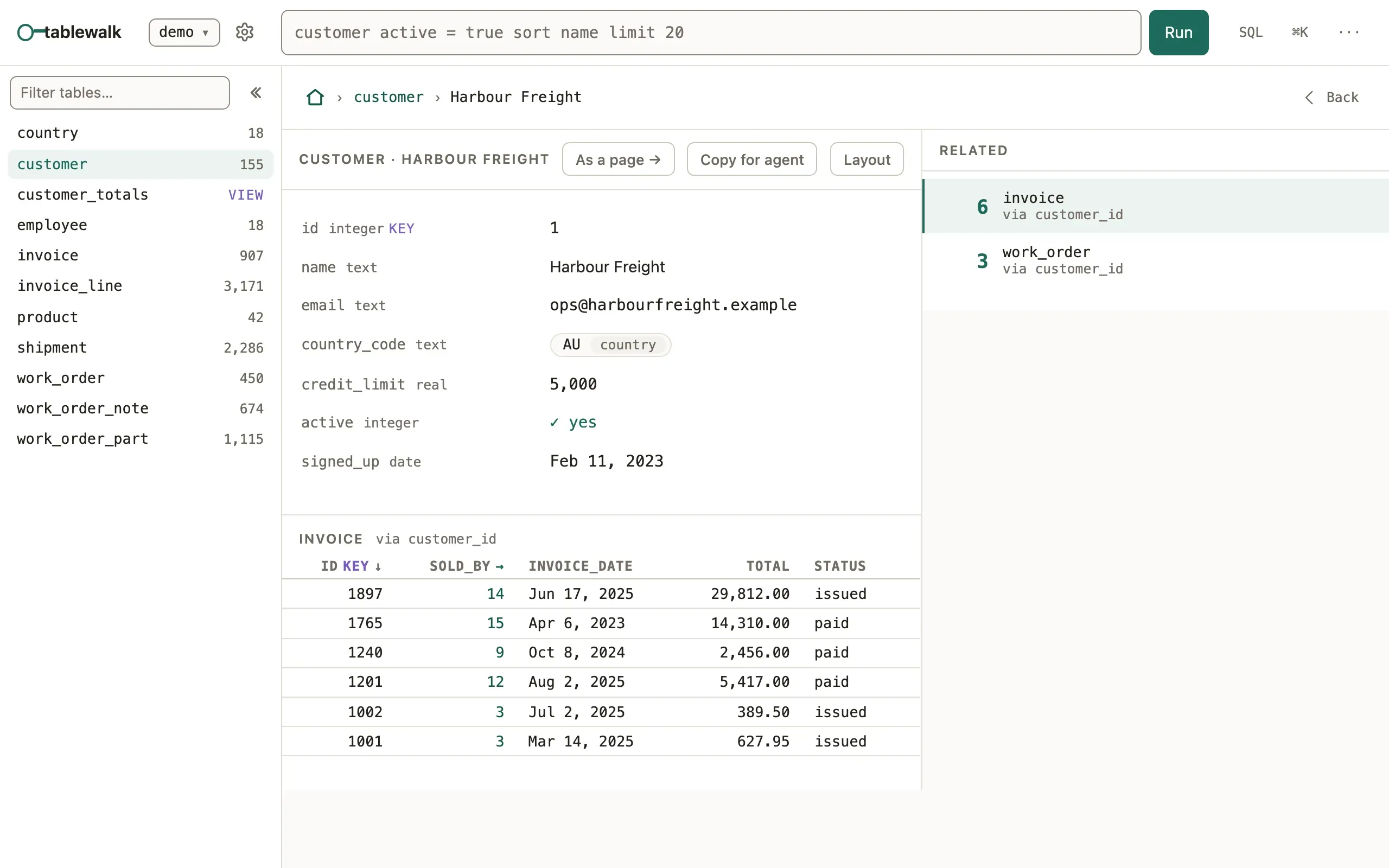
Task: Open invoice row 1897
Action: [x=601, y=594]
